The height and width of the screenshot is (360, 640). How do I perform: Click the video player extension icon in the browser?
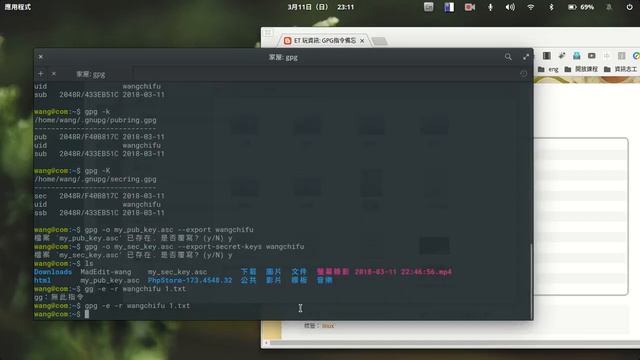point(591,56)
